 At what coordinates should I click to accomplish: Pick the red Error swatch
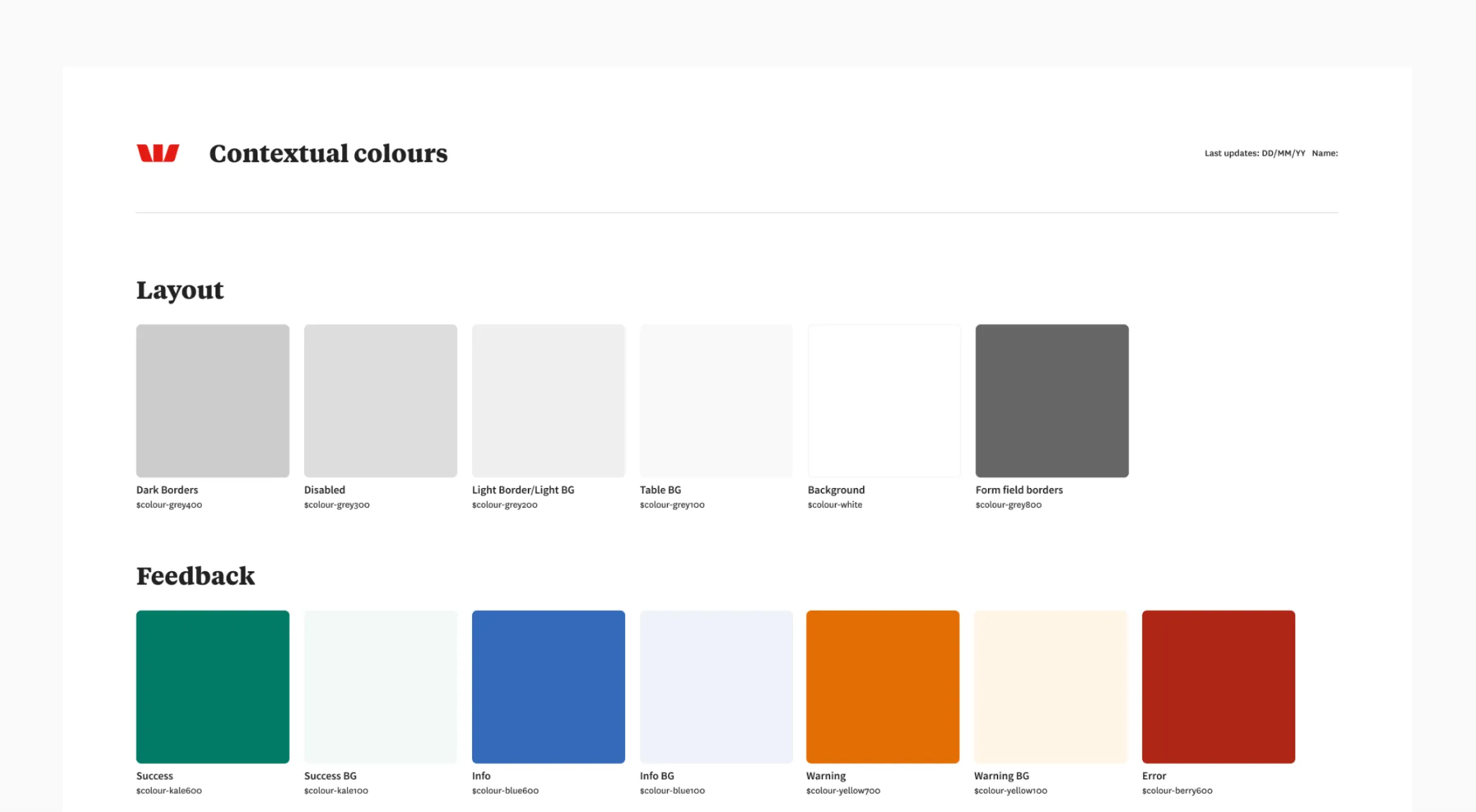coord(1218,686)
